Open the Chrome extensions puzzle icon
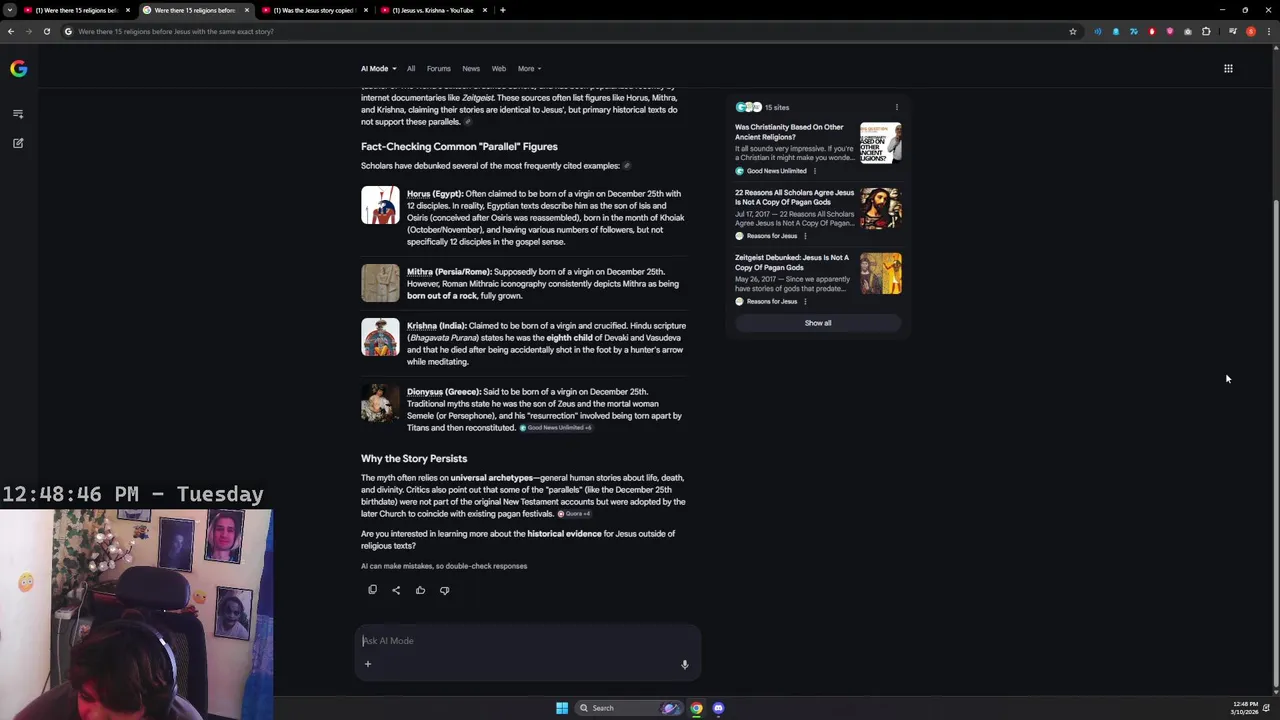This screenshot has height=720, width=1280. [1206, 31]
